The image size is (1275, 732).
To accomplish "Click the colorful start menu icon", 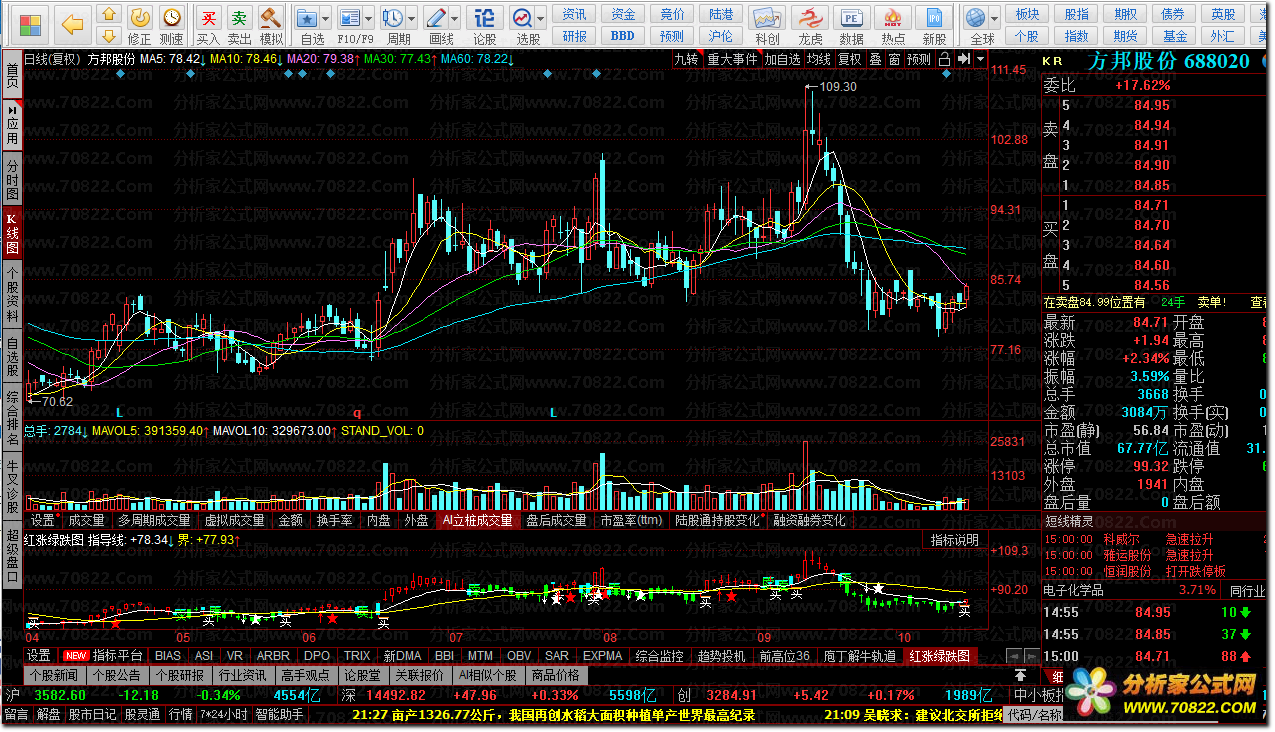I will pyautogui.click(x=32, y=23).
